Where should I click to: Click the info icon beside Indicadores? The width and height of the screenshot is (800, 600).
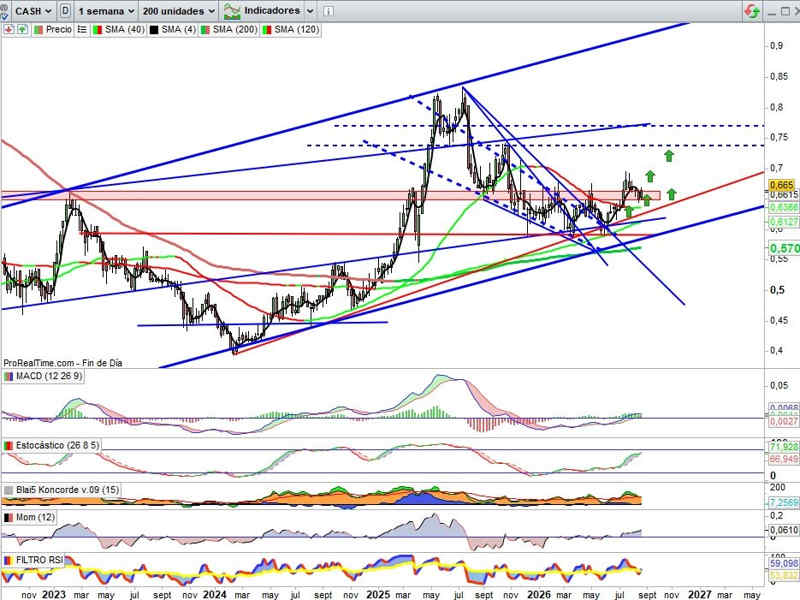click(329, 11)
